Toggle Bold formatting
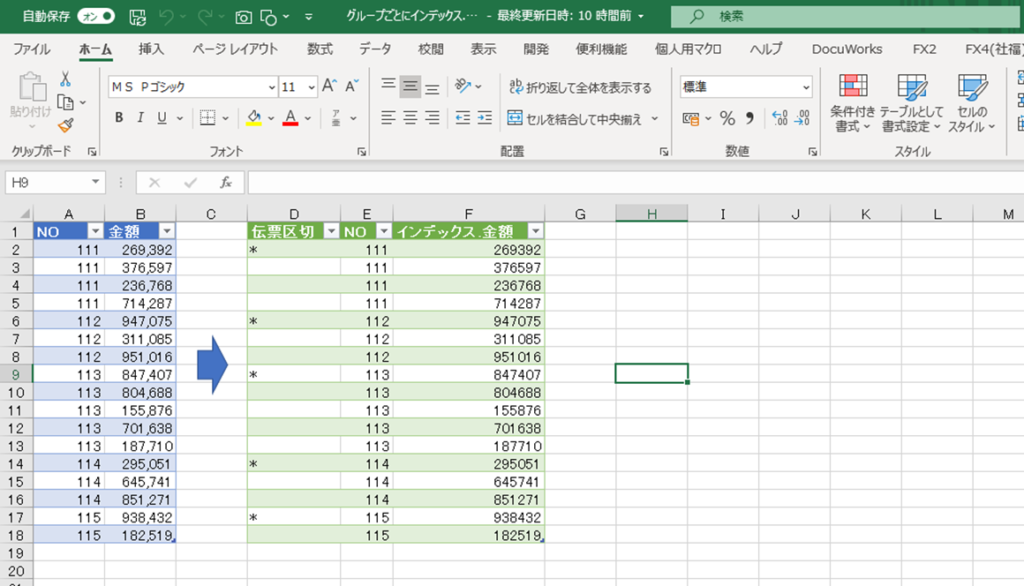This screenshot has width=1024, height=586. (119, 118)
